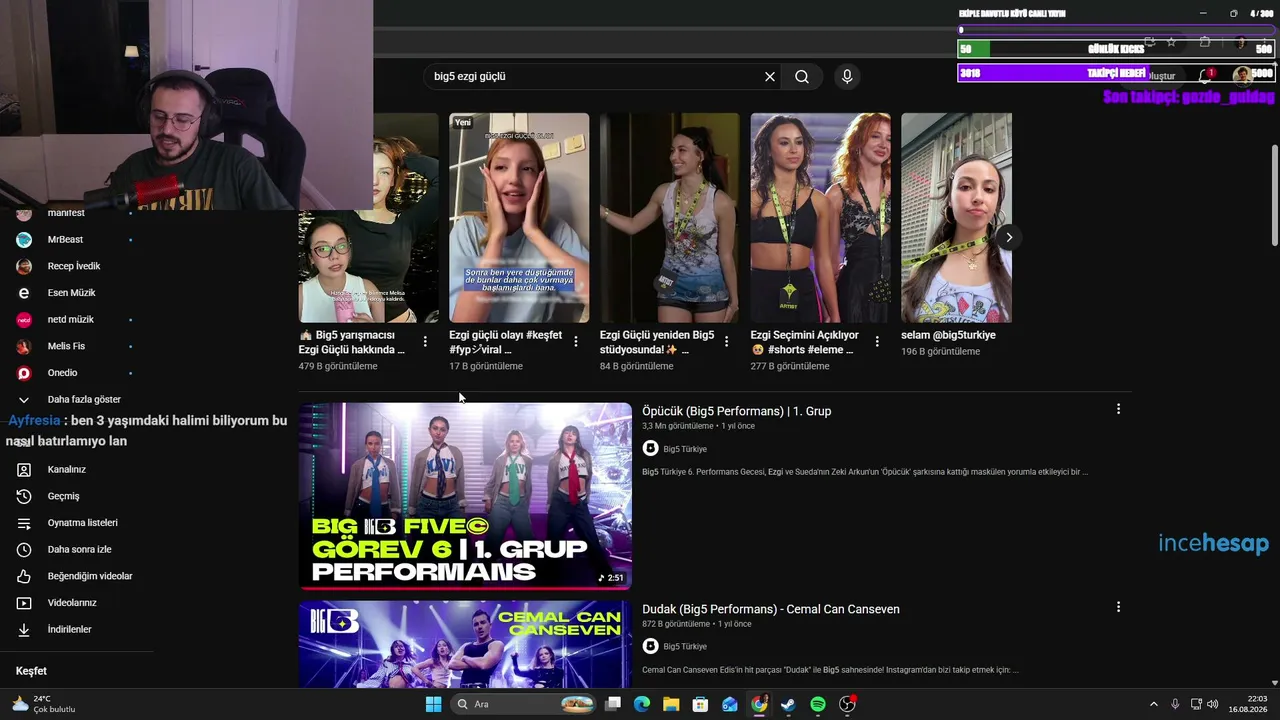The height and width of the screenshot is (720, 1280).
Task: Open the taskbar clock and date
Action: (1247, 704)
